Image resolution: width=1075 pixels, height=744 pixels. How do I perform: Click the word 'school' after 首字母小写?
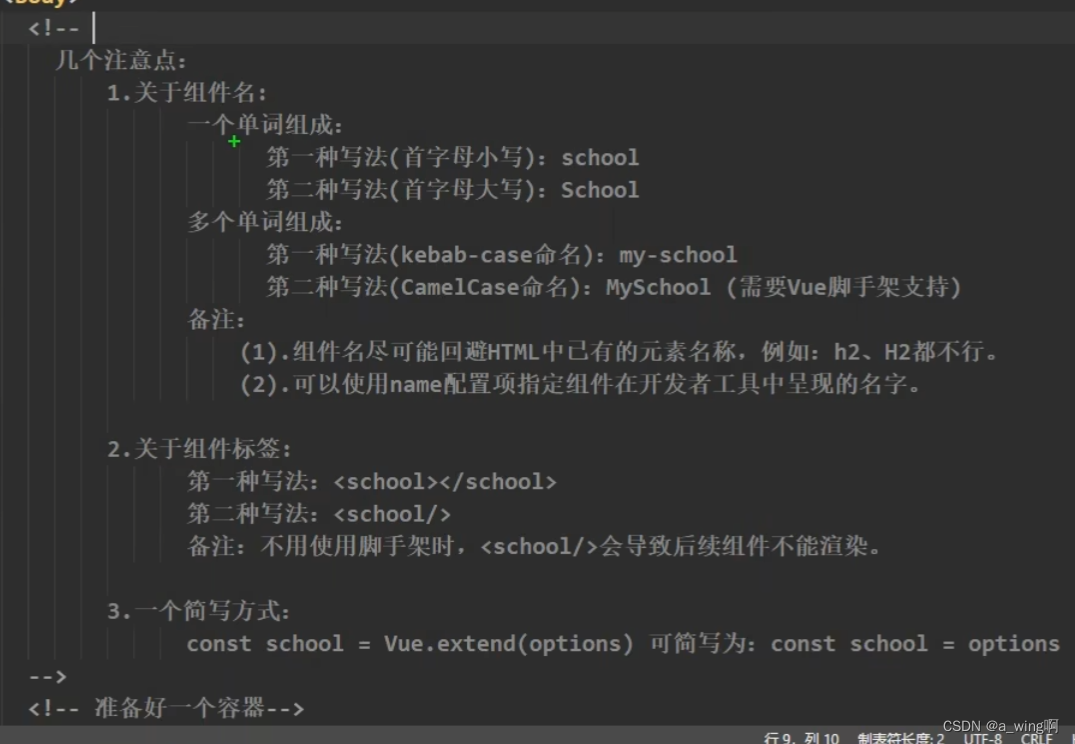click(600, 158)
